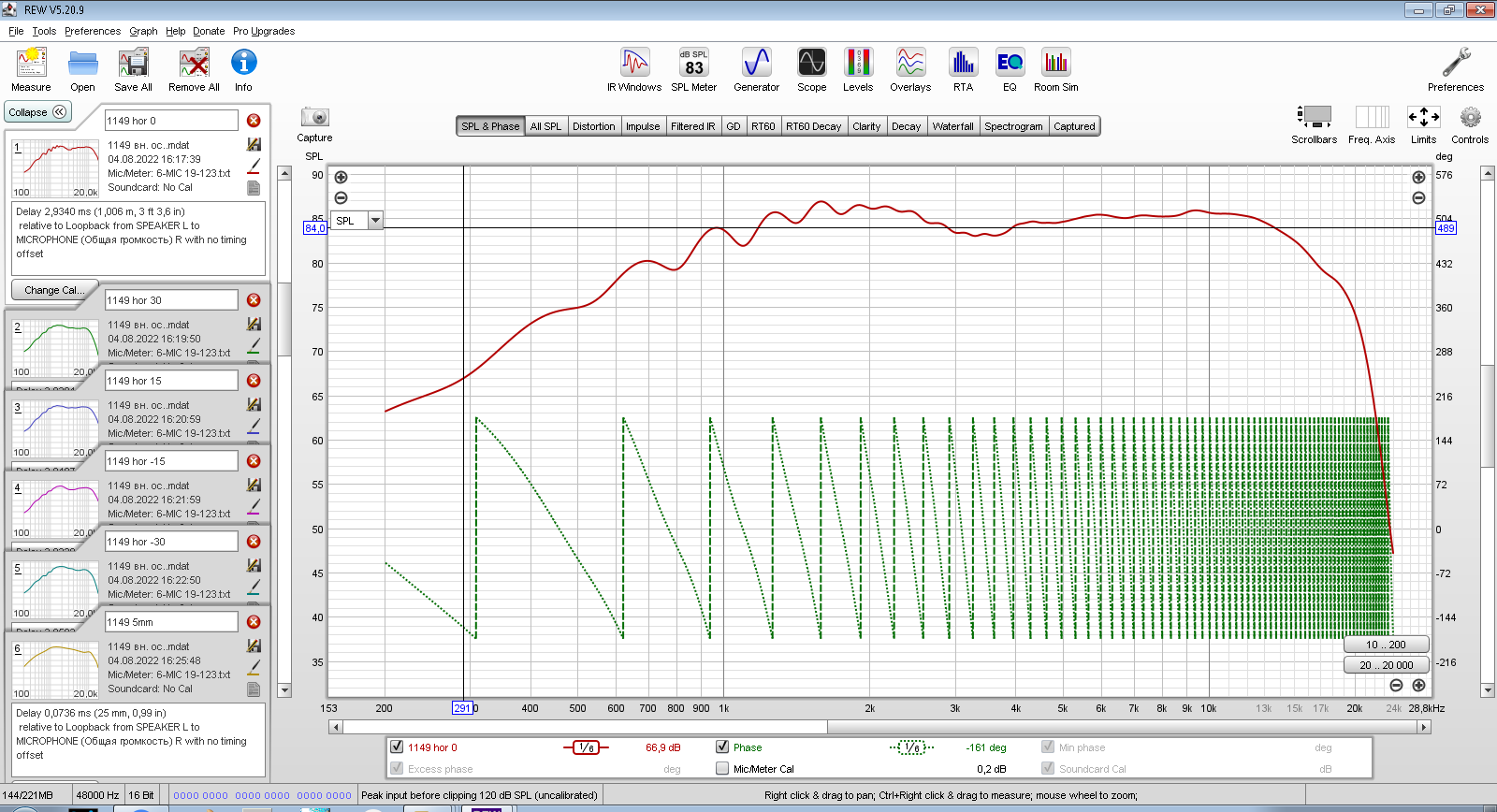The height and width of the screenshot is (812, 1497).
Task: Open smoothing selector for 1149 hor 0 trace
Action: click(586, 747)
